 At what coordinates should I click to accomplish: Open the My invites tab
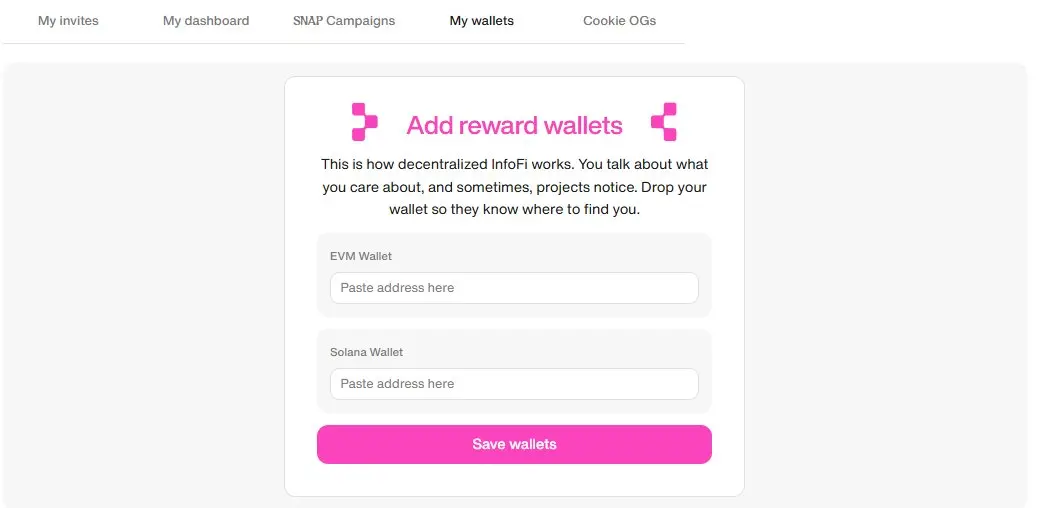point(68,21)
